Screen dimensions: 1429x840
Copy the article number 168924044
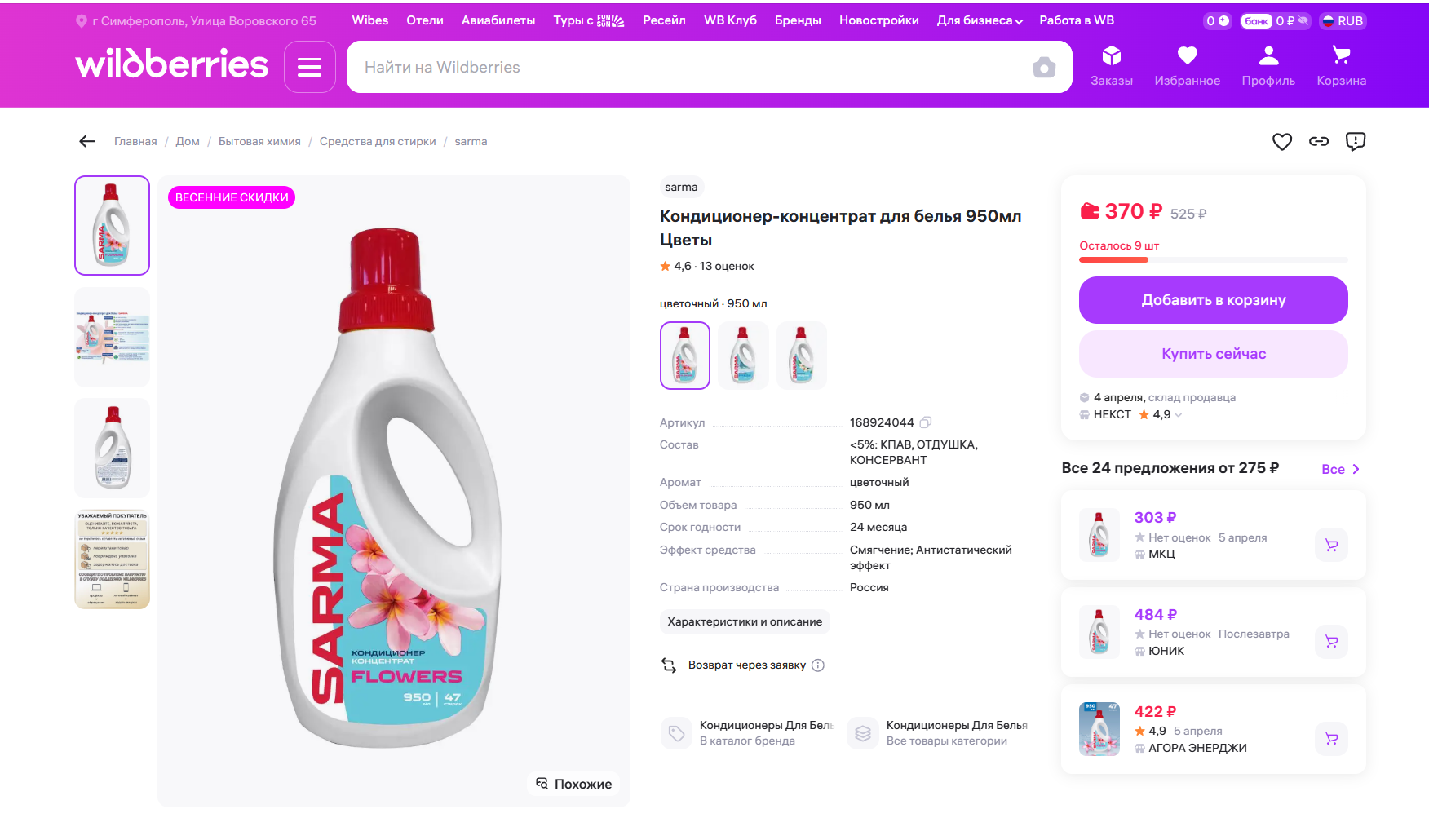(x=926, y=422)
